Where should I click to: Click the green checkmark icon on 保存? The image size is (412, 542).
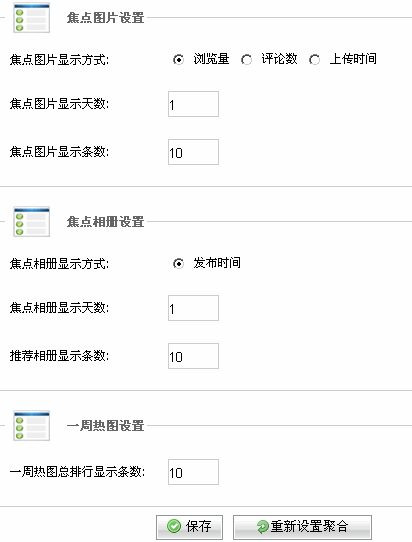click(174, 526)
